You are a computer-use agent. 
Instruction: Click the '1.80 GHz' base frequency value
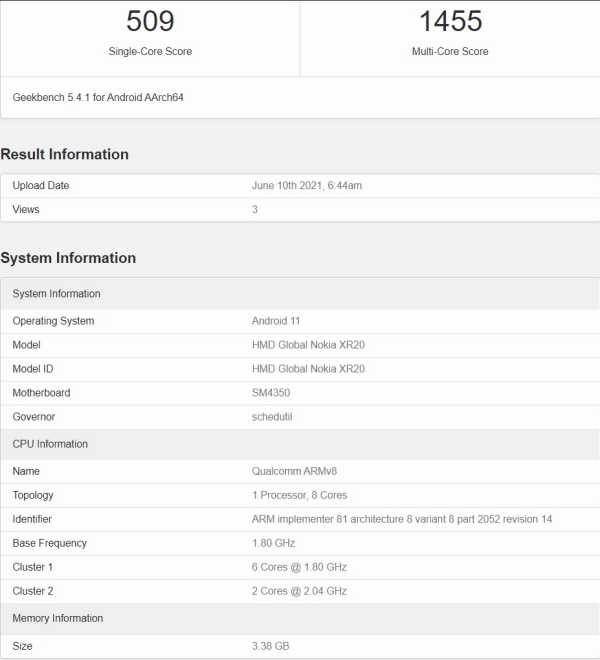click(273, 543)
